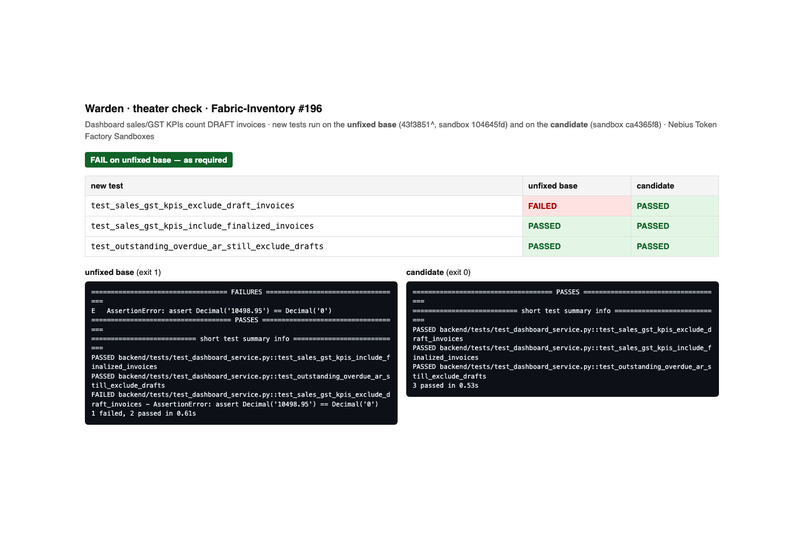Click the FAILURES header line in unfixed base log
Screen dimensions: 806x537
[x=241, y=292]
